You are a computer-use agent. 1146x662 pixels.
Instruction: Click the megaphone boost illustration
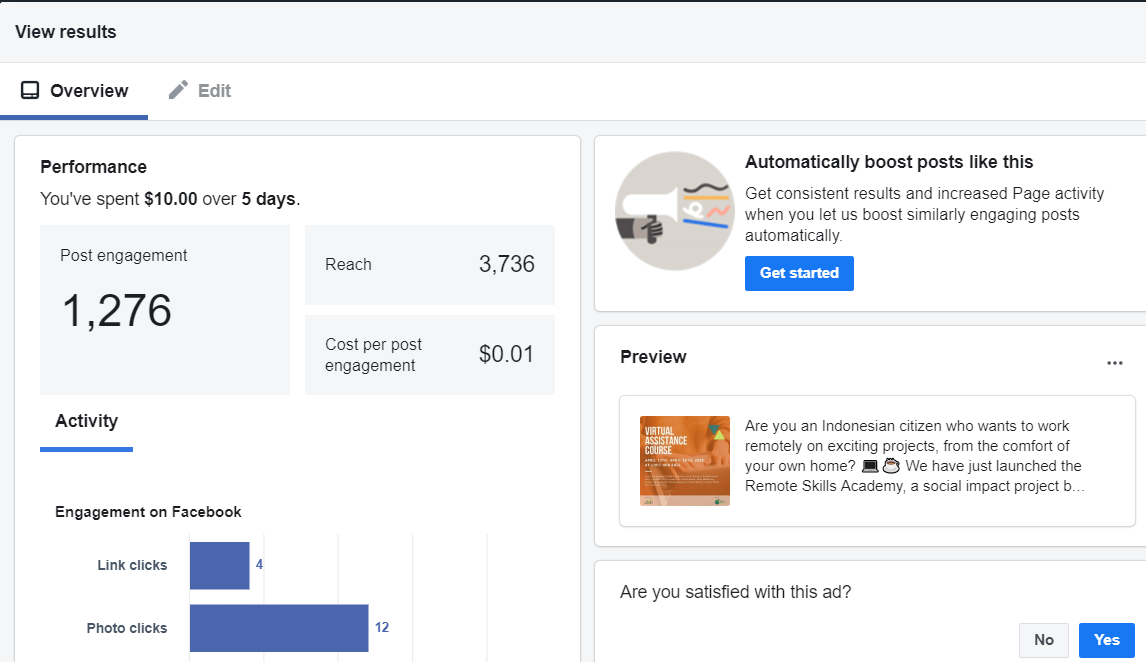[675, 211]
